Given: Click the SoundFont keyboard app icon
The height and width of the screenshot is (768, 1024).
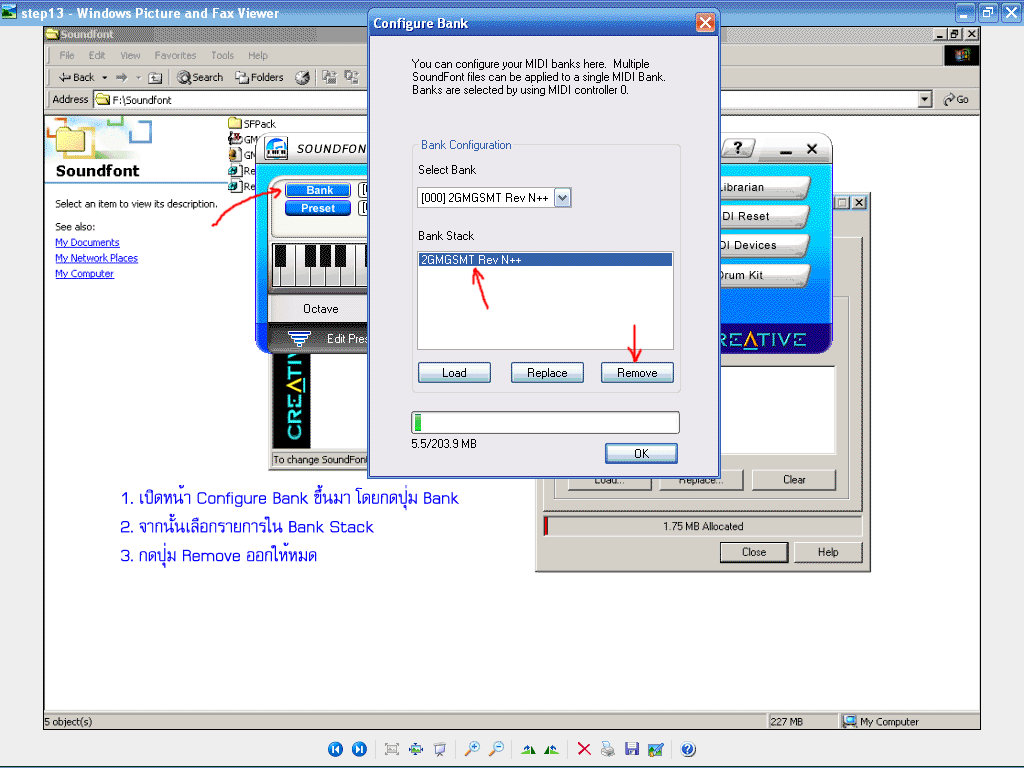Looking at the screenshot, I should tap(276, 148).
